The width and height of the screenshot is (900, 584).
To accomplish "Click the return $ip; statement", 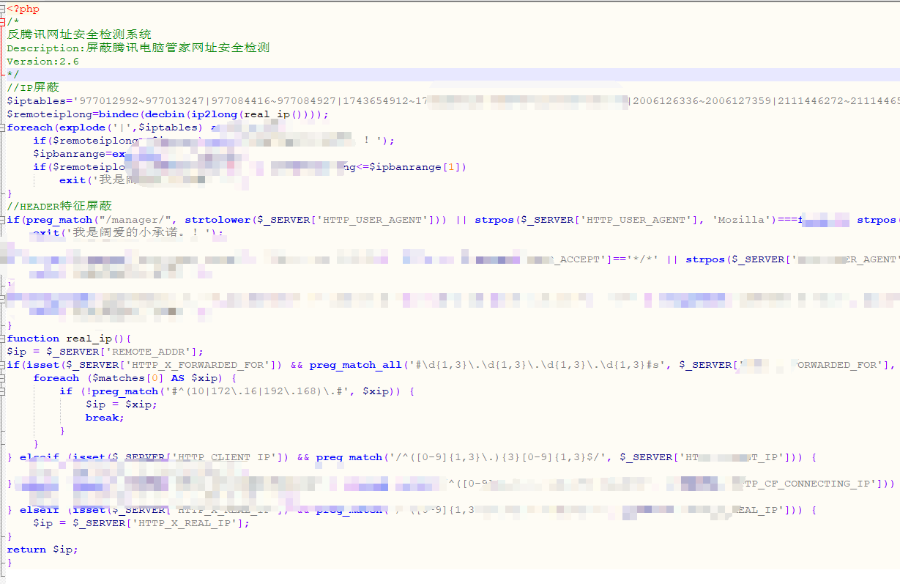I will pos(42,550).
